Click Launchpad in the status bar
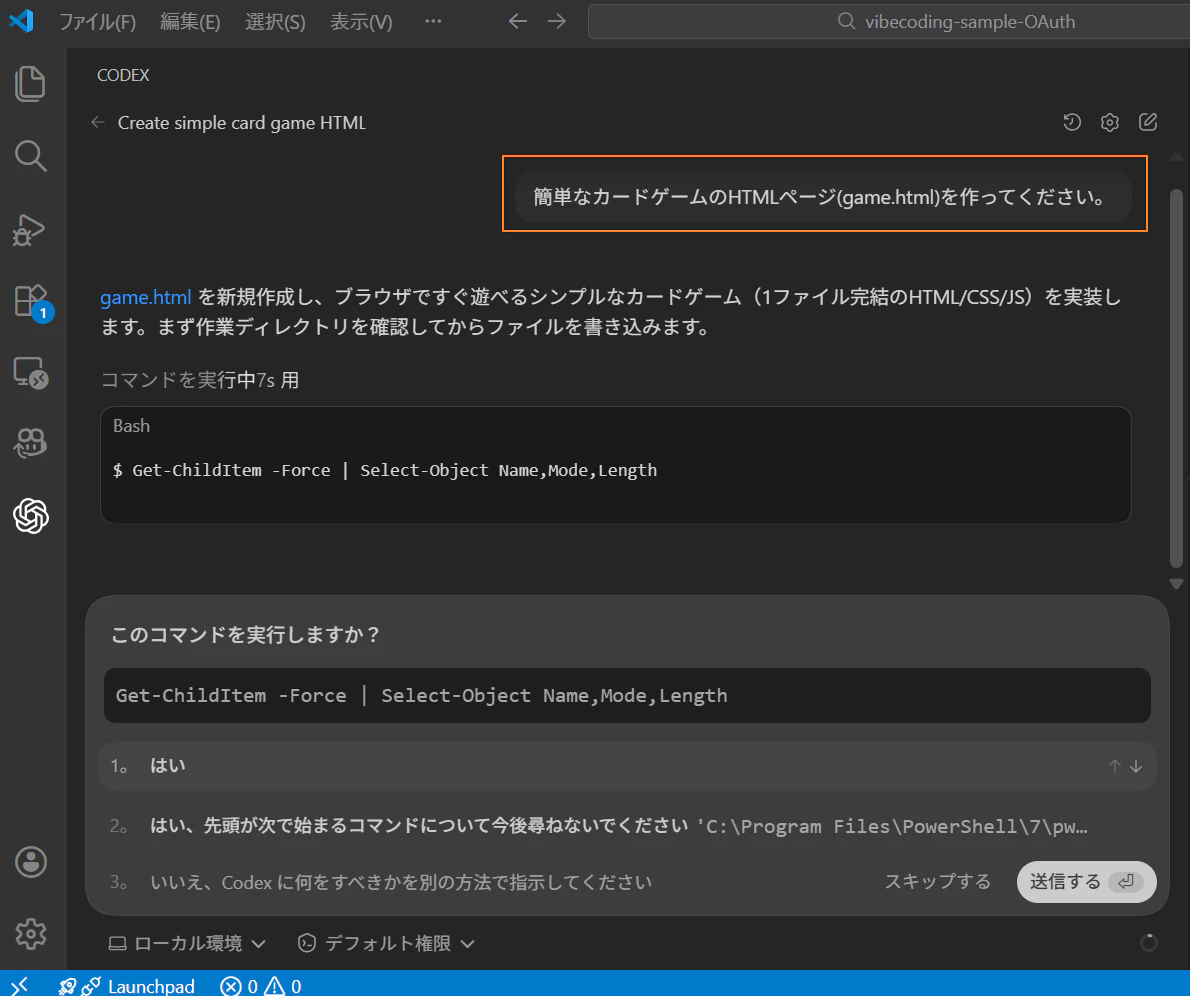The width and height of the screenshot is (1190, 996). pyautogui.click(x=151, y=986)
